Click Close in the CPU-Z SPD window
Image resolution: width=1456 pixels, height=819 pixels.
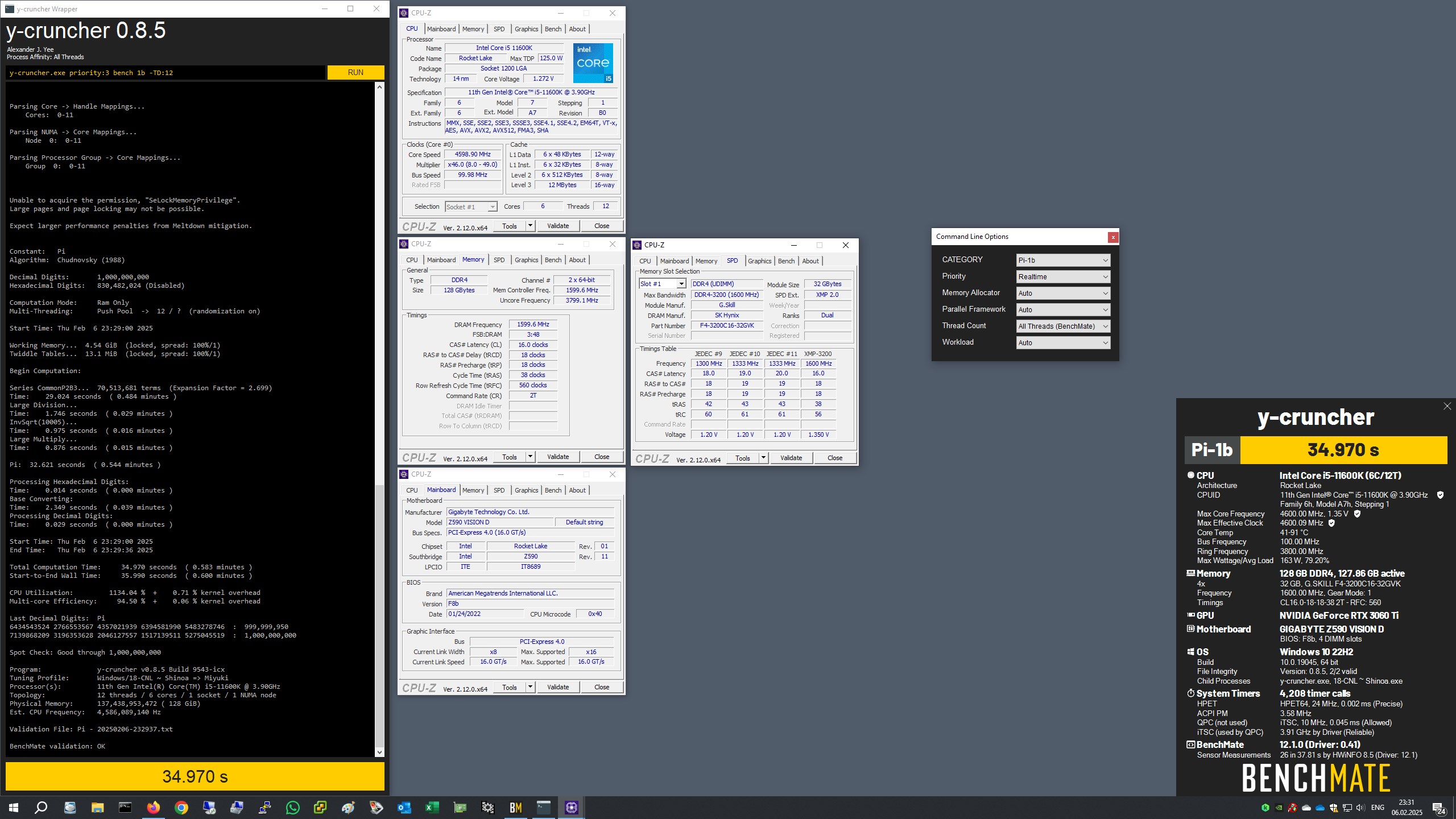coord(835,458)
